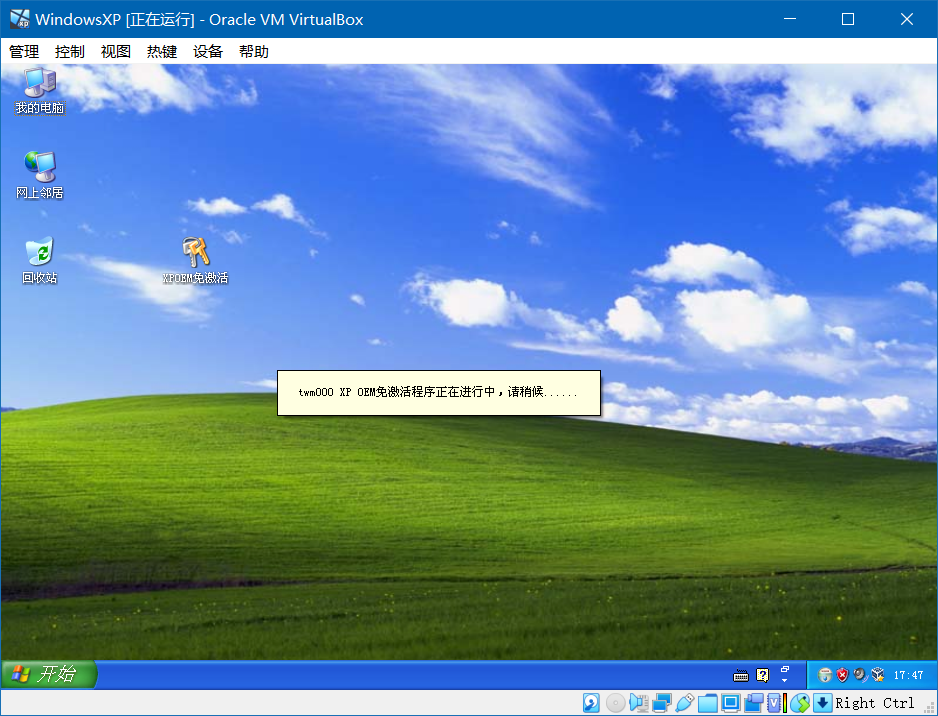The width and height of the screenshot is (938, 716).
Task: Click the USB devices status icon
Action: click(684, 703)
